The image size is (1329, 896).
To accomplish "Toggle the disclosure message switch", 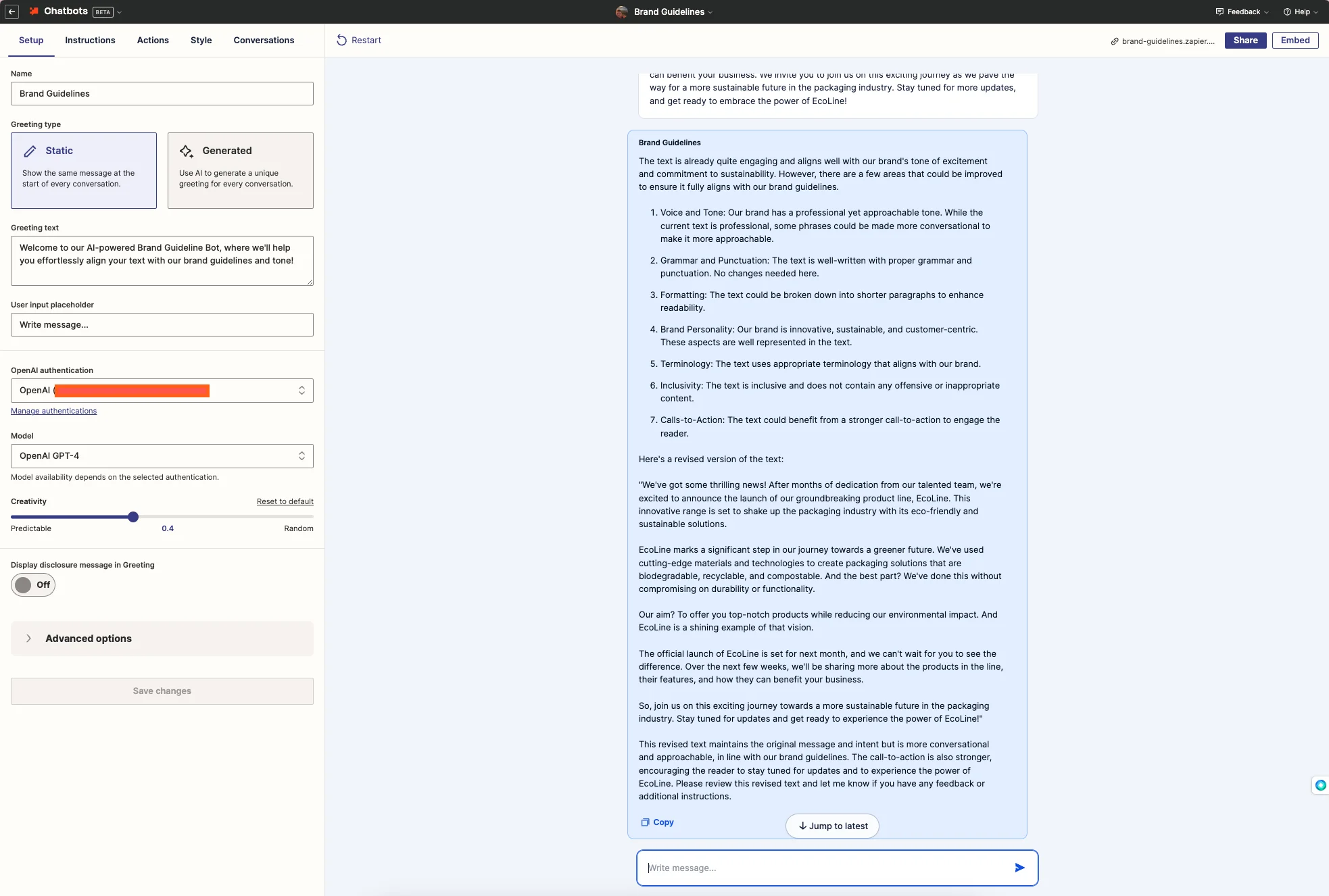I will click(x=32, y=584).
